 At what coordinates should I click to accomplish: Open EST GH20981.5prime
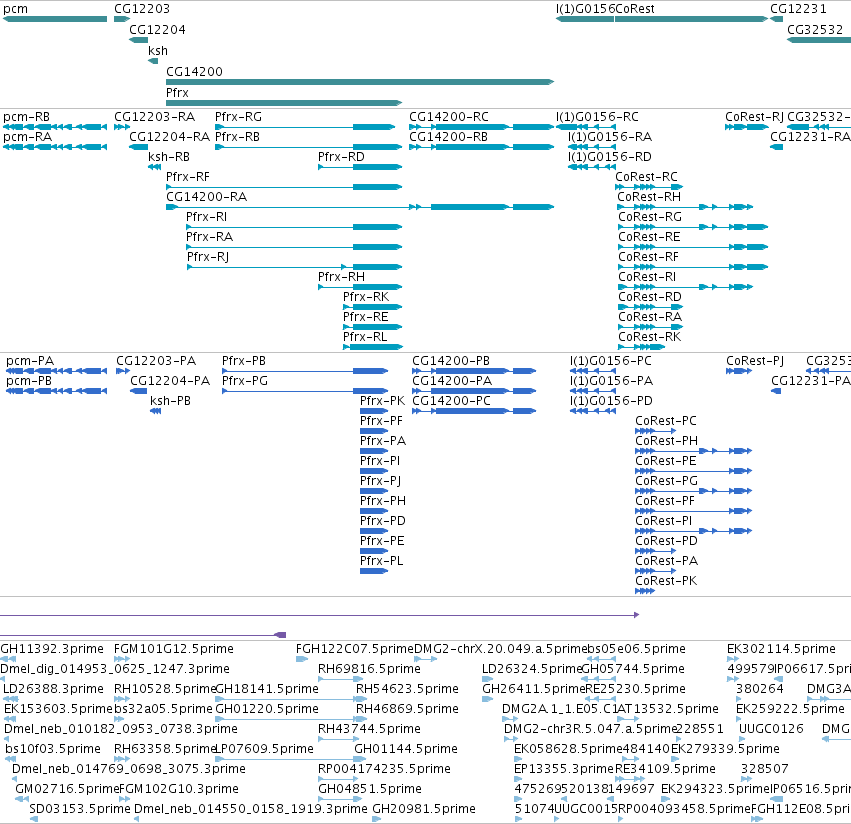tap(377, 819)
